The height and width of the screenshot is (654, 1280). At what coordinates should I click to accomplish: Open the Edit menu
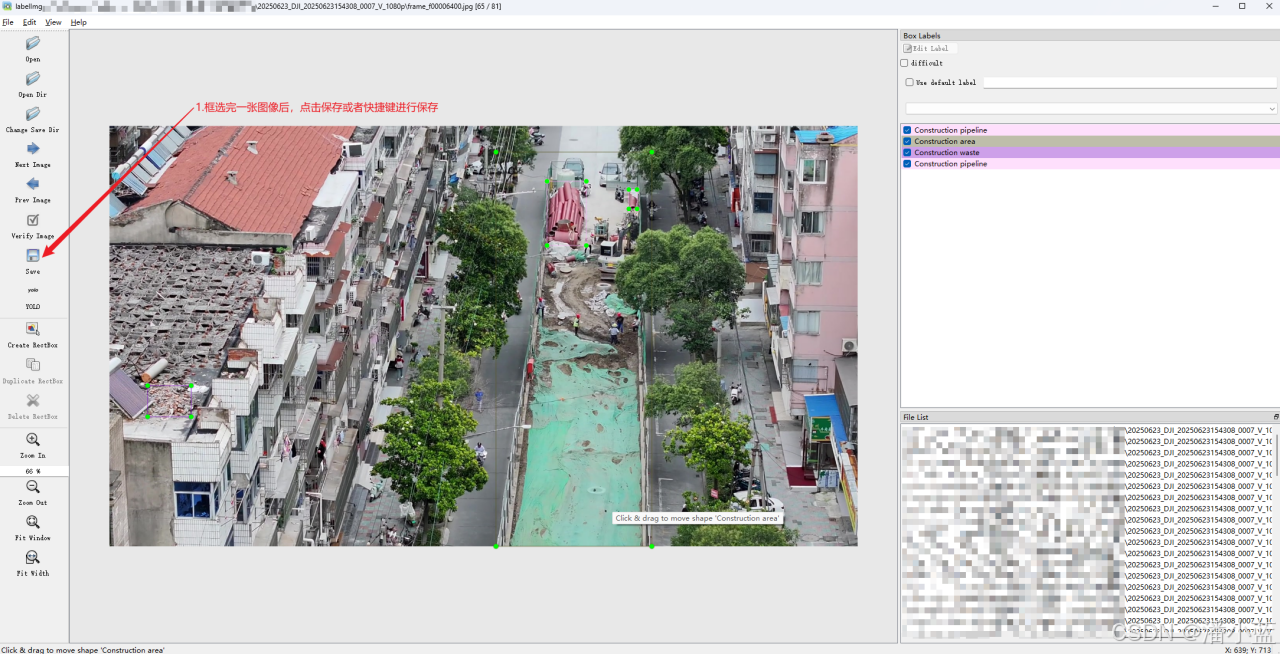point(30,22)
